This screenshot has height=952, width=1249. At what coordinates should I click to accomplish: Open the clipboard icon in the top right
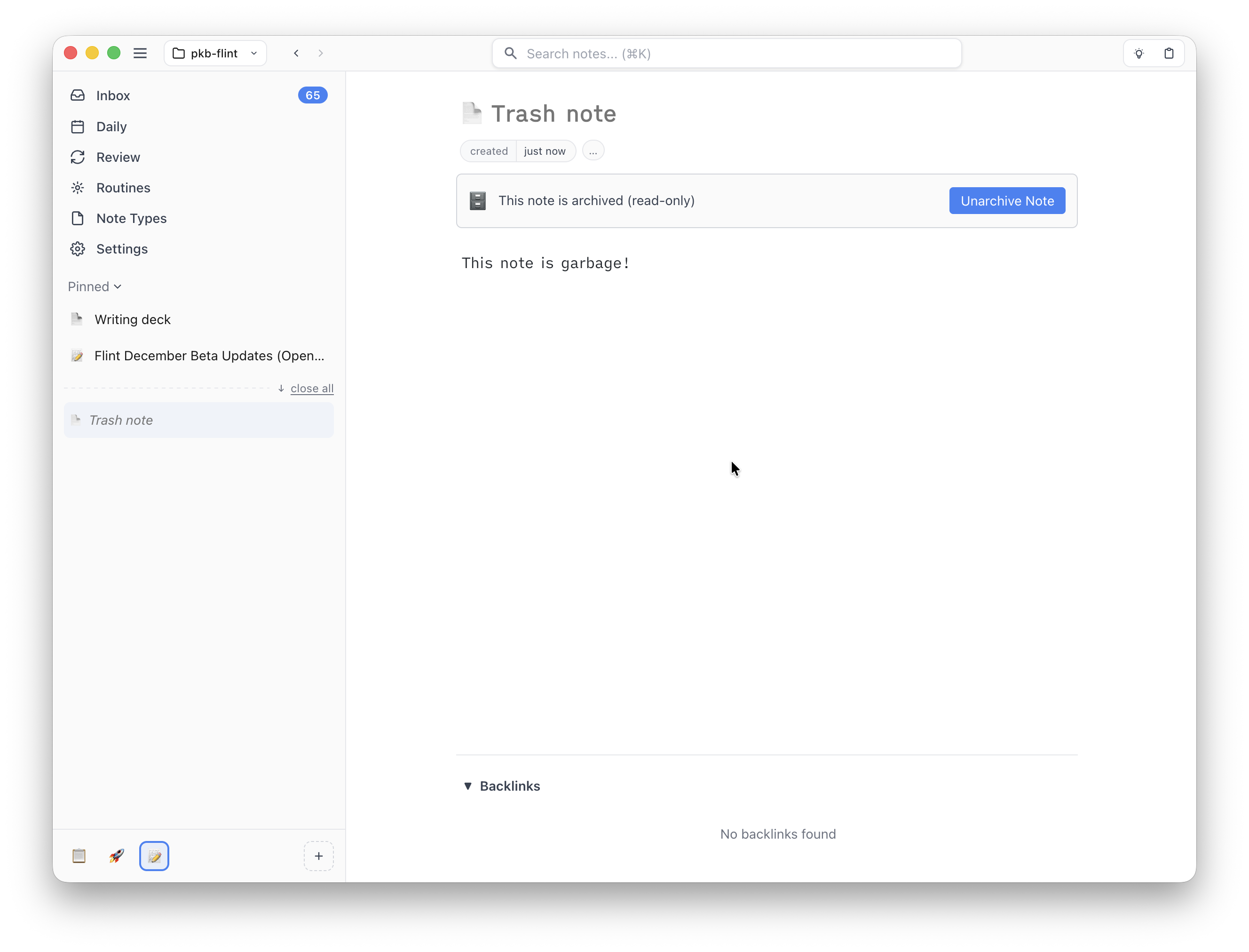click(x=1169, y=53)
